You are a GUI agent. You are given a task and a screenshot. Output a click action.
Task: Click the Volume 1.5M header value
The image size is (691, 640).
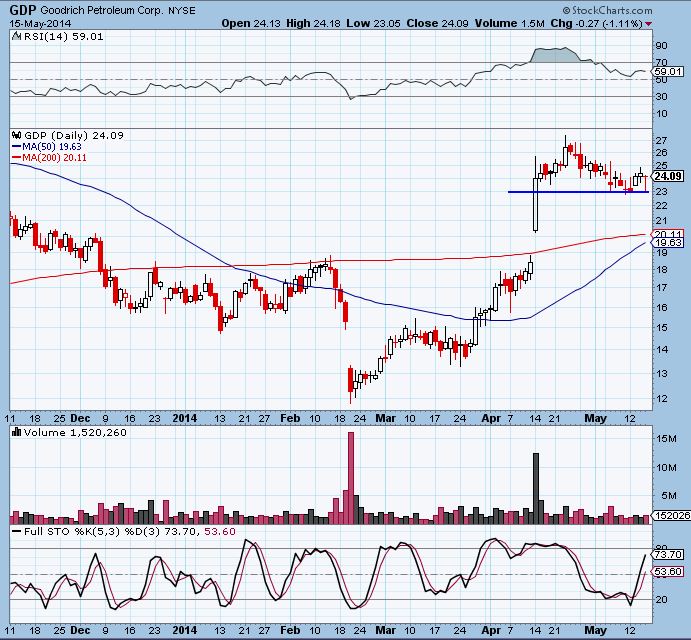click(x=509, y=23)
